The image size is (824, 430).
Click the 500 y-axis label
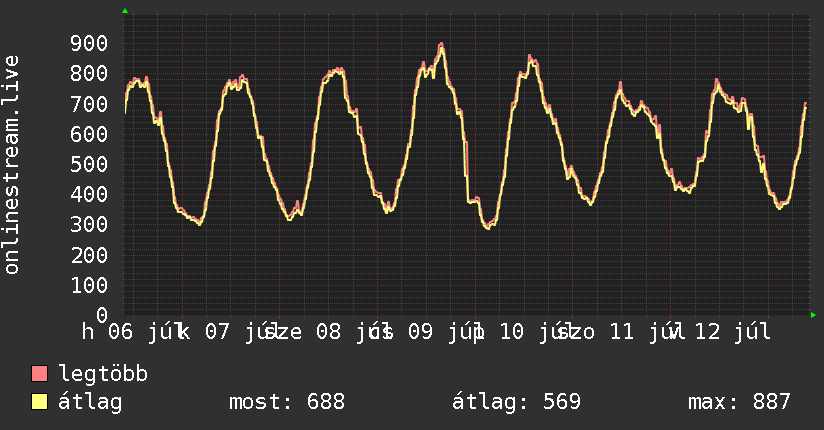tap(89, 165)
